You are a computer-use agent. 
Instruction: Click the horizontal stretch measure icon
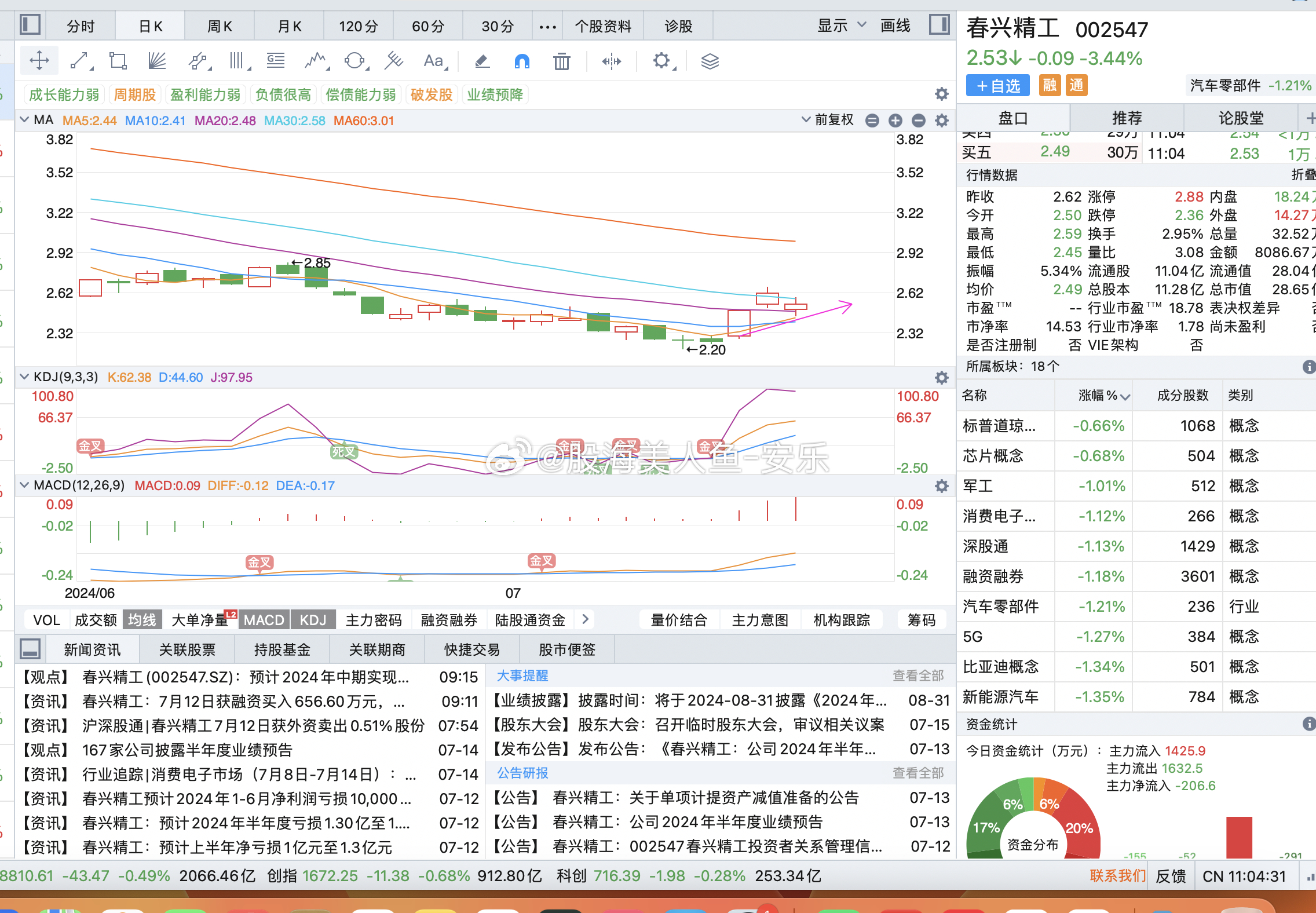coord(611,61)
